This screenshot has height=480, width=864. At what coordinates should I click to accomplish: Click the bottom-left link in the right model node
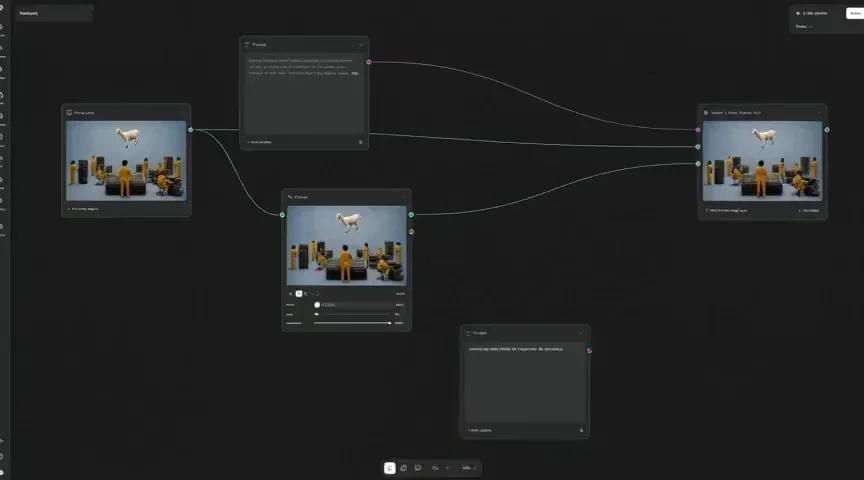pyautogui.click(x=727, y=211)
